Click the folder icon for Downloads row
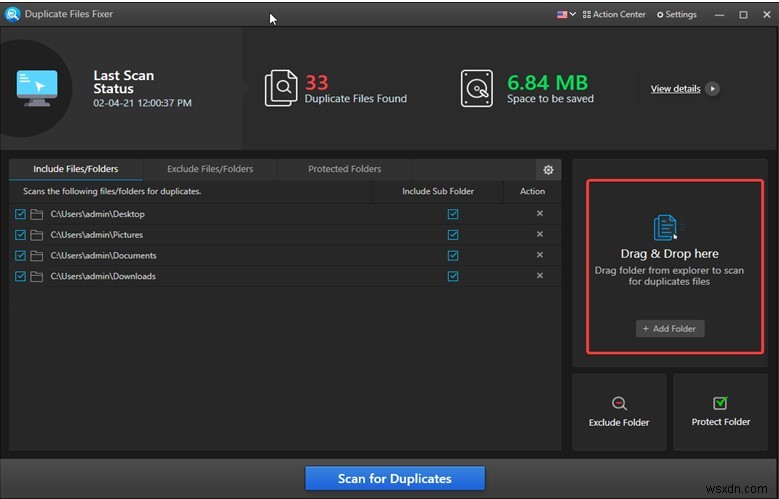779x499 pixels. 36,277
